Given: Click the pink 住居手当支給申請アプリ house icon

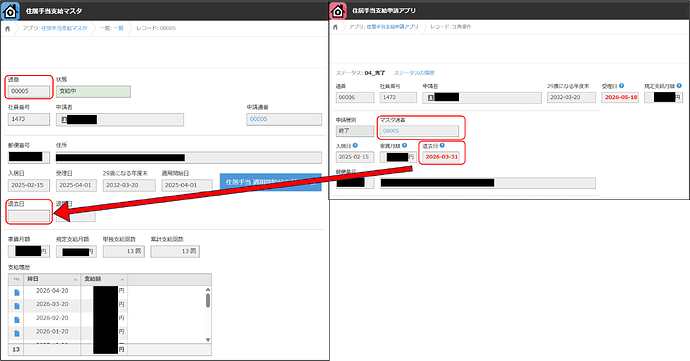Looking at the screenshot, I should (x=338, y=11).
